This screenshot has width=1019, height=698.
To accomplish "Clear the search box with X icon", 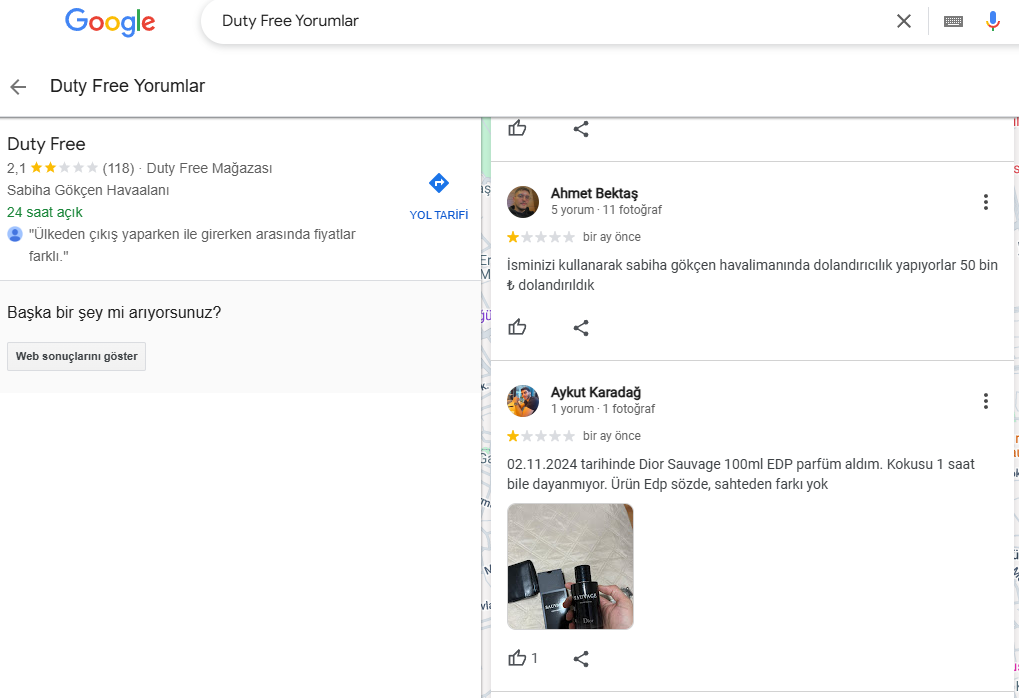I will click(x=904, y=21).
